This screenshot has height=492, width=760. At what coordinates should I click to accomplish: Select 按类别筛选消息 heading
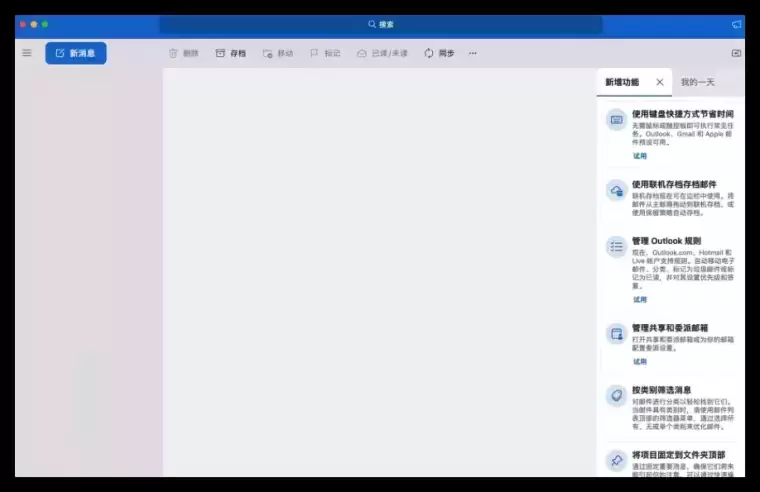click(661, 390)
